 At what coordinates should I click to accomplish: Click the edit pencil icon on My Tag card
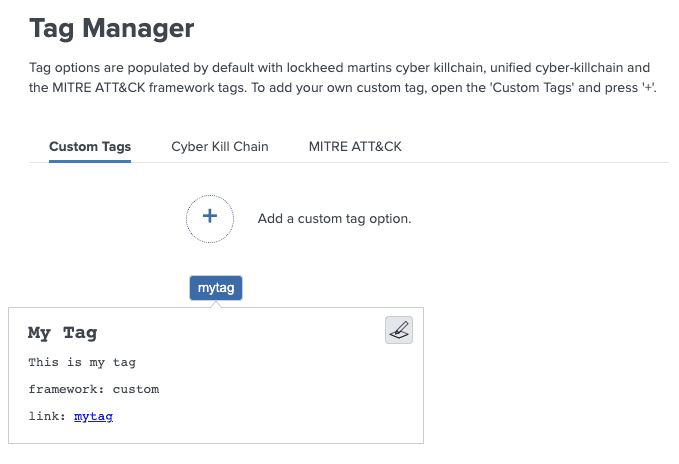click(399, 330)
